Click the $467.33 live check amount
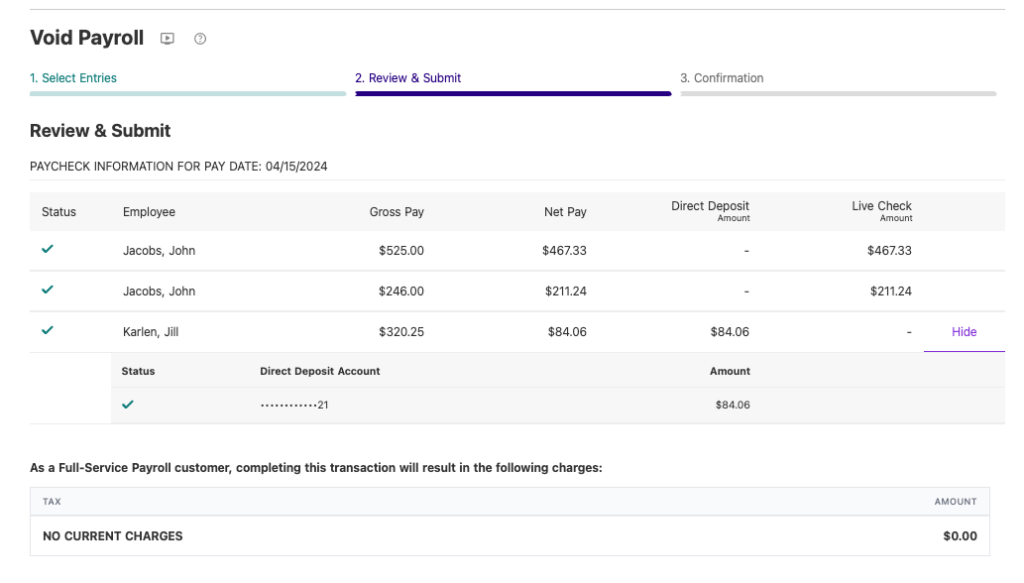1024x583 pixels. (x=889, y=251)
